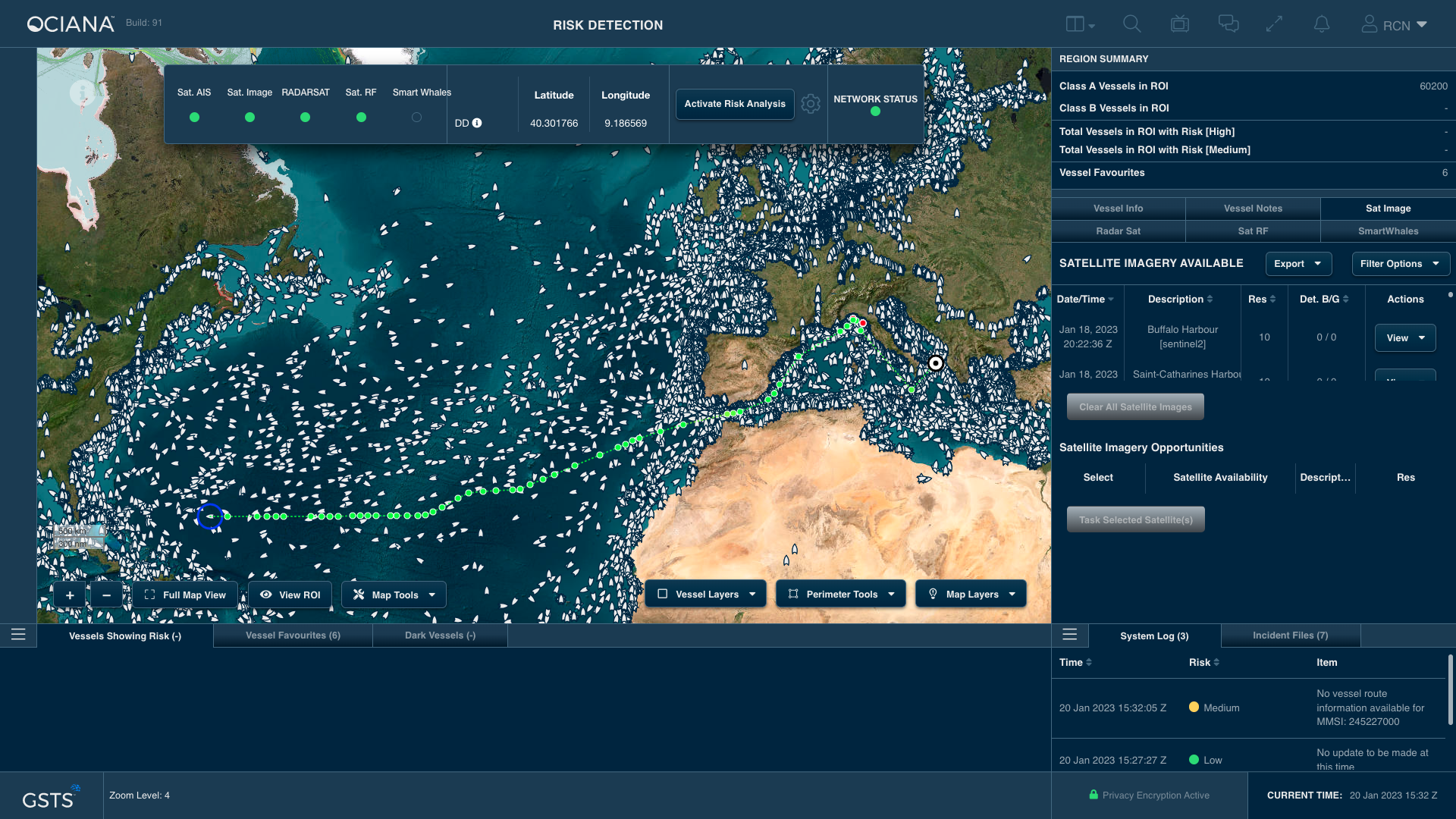Switch to the Sat RF tab
1456x819 pixels.
point(1253,231)
